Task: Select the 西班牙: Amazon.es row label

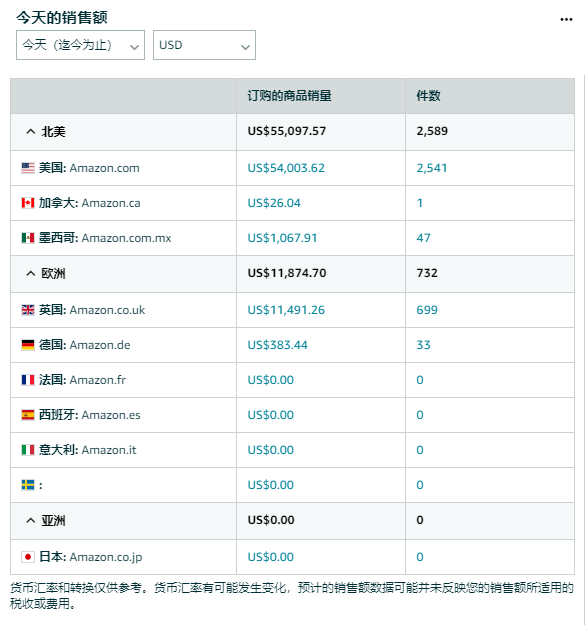Action: 89,415
